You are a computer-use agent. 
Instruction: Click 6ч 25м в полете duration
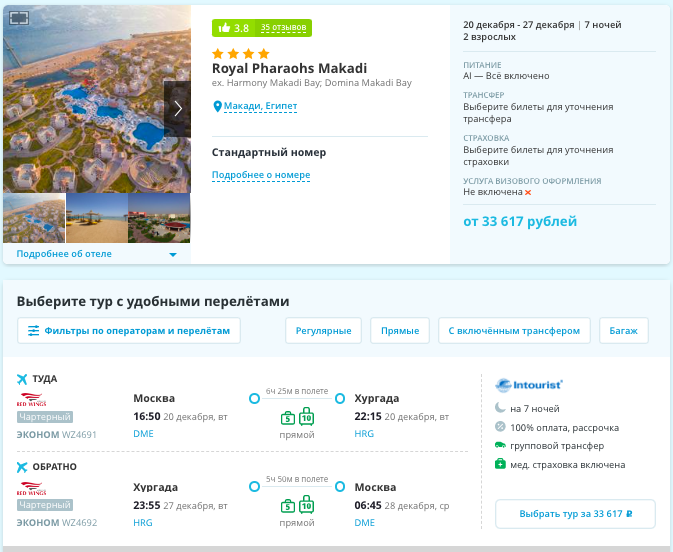point(297,391)
